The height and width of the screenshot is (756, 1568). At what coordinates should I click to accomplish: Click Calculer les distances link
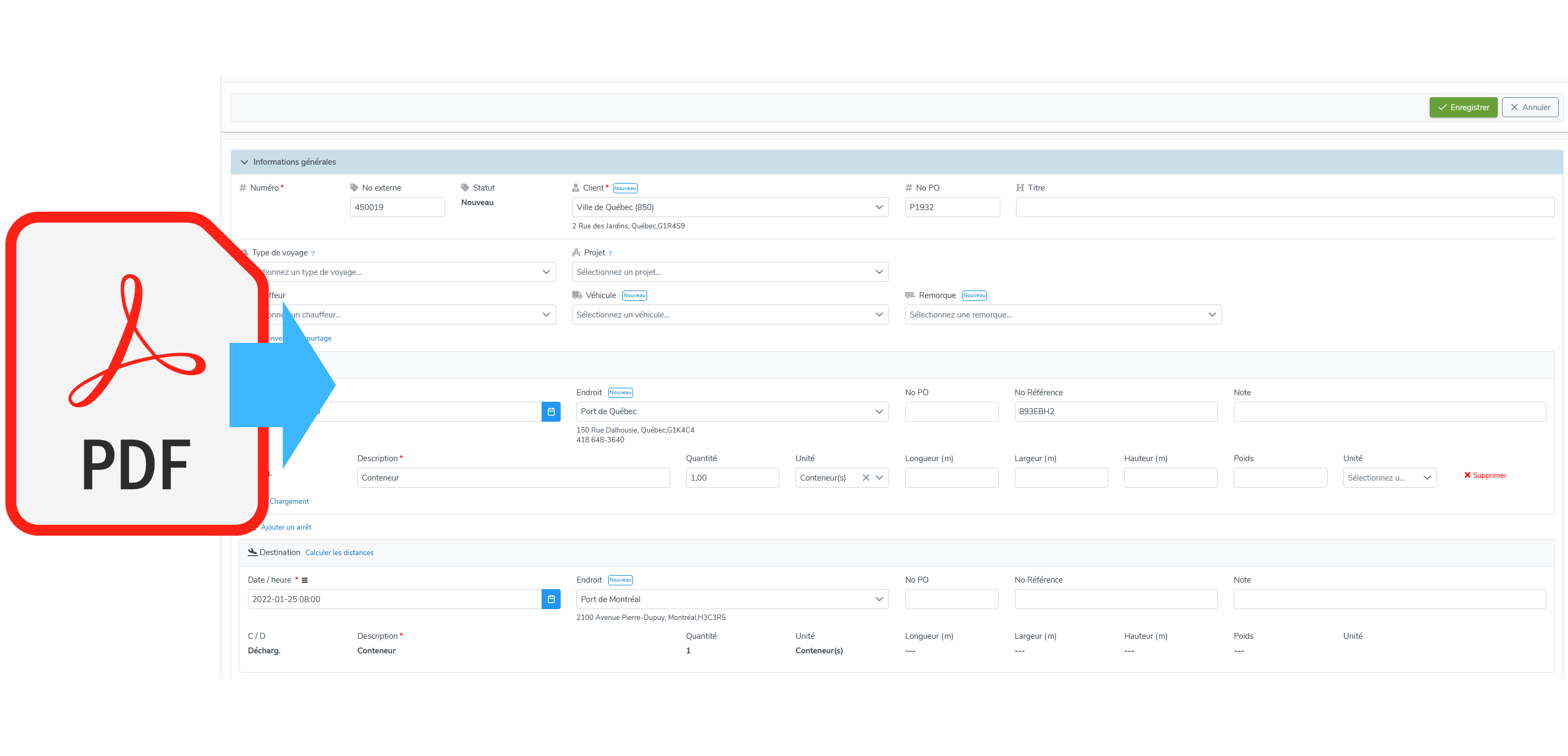[339, 553]
